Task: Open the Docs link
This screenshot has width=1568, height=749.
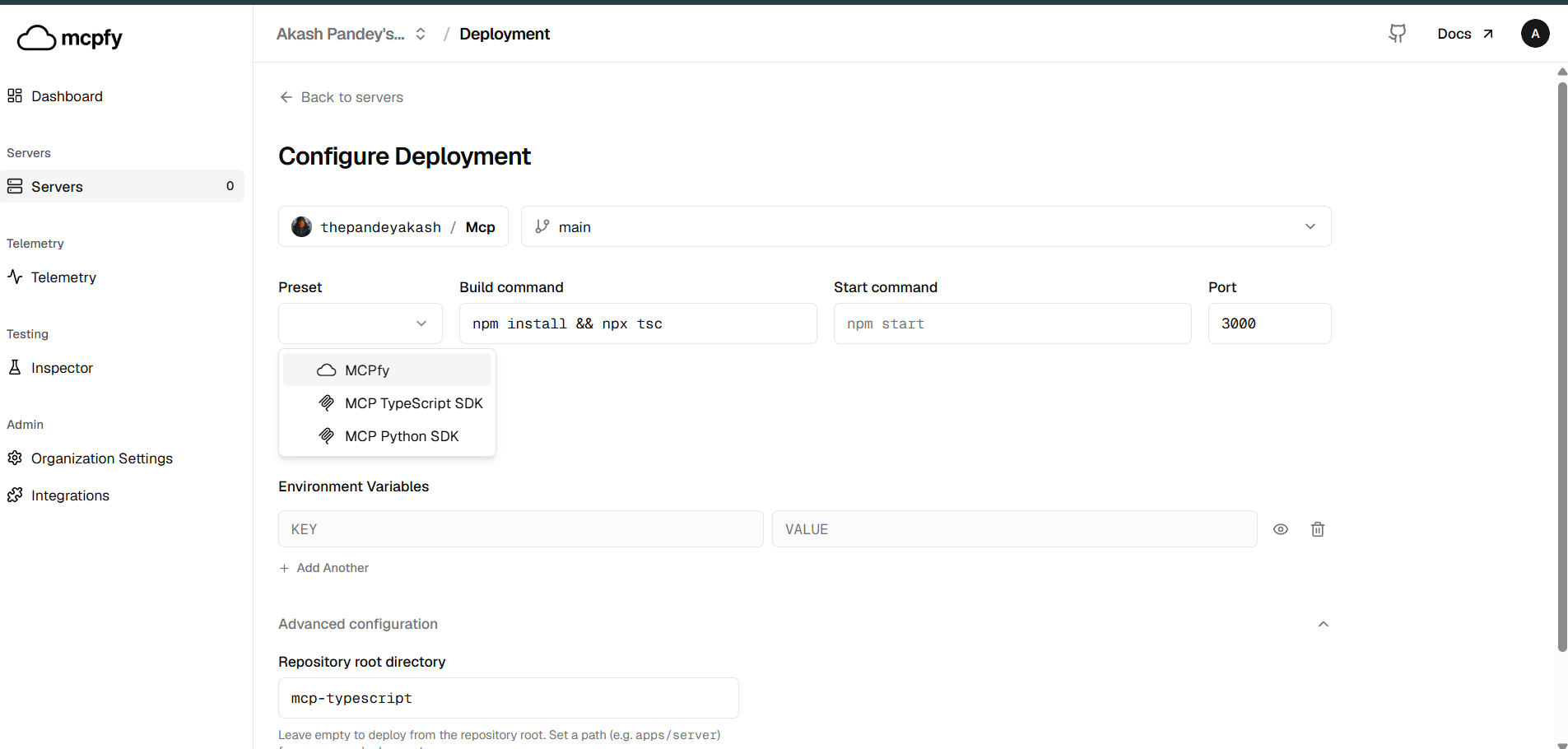Action: [x=1465, y=34]
